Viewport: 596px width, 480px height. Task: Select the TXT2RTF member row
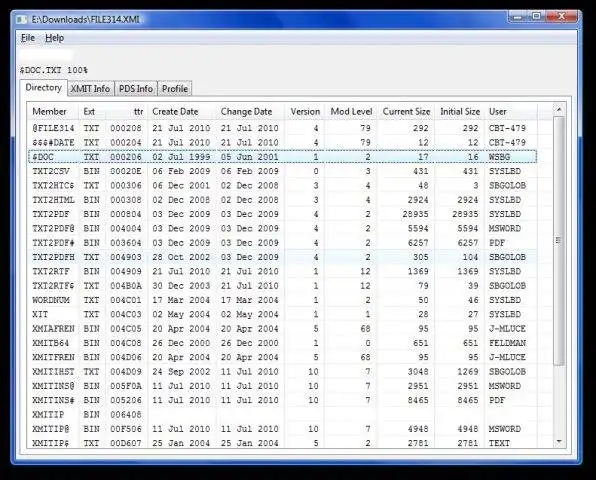(x=282, y=271)
